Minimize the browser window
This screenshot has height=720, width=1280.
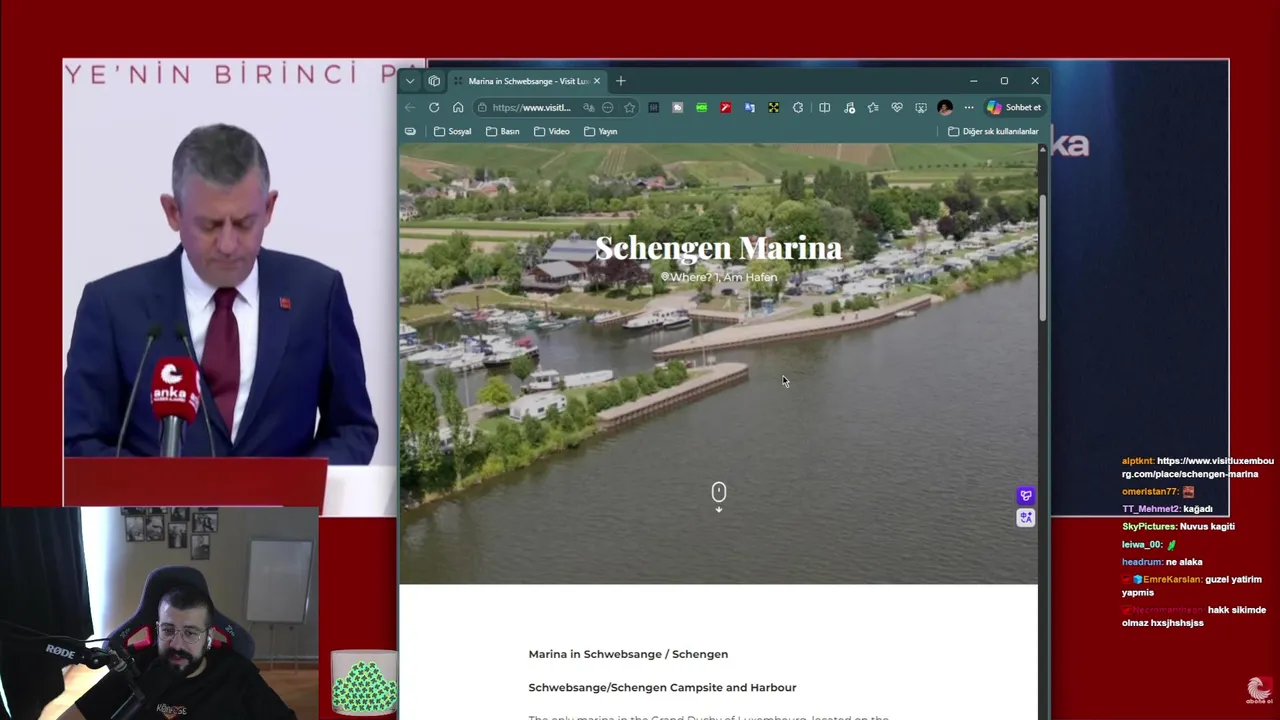974,81
